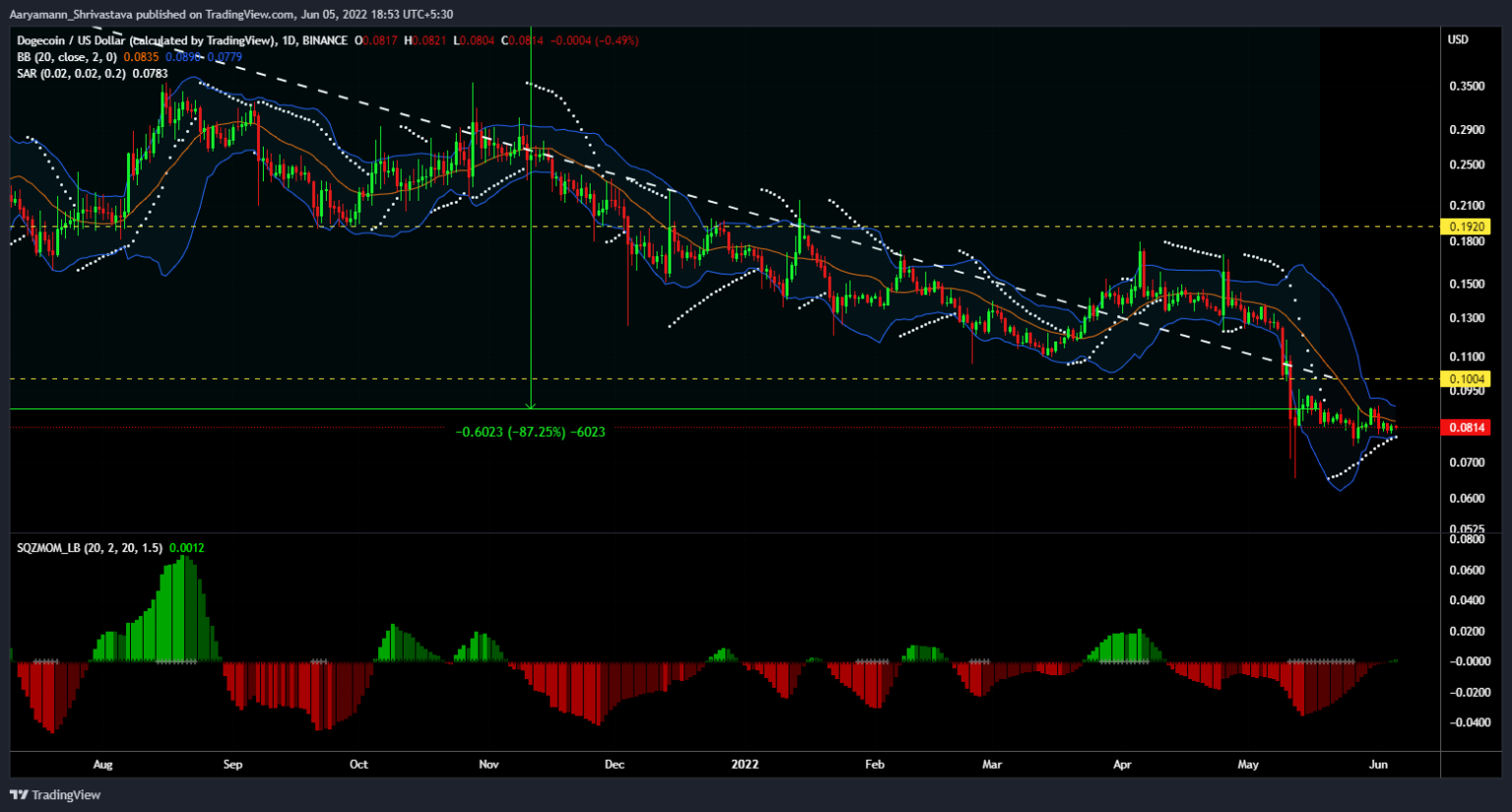Click the Nov label on the time axis
Viewport: 1512px width, 812px height.
(x=488, y=764)
